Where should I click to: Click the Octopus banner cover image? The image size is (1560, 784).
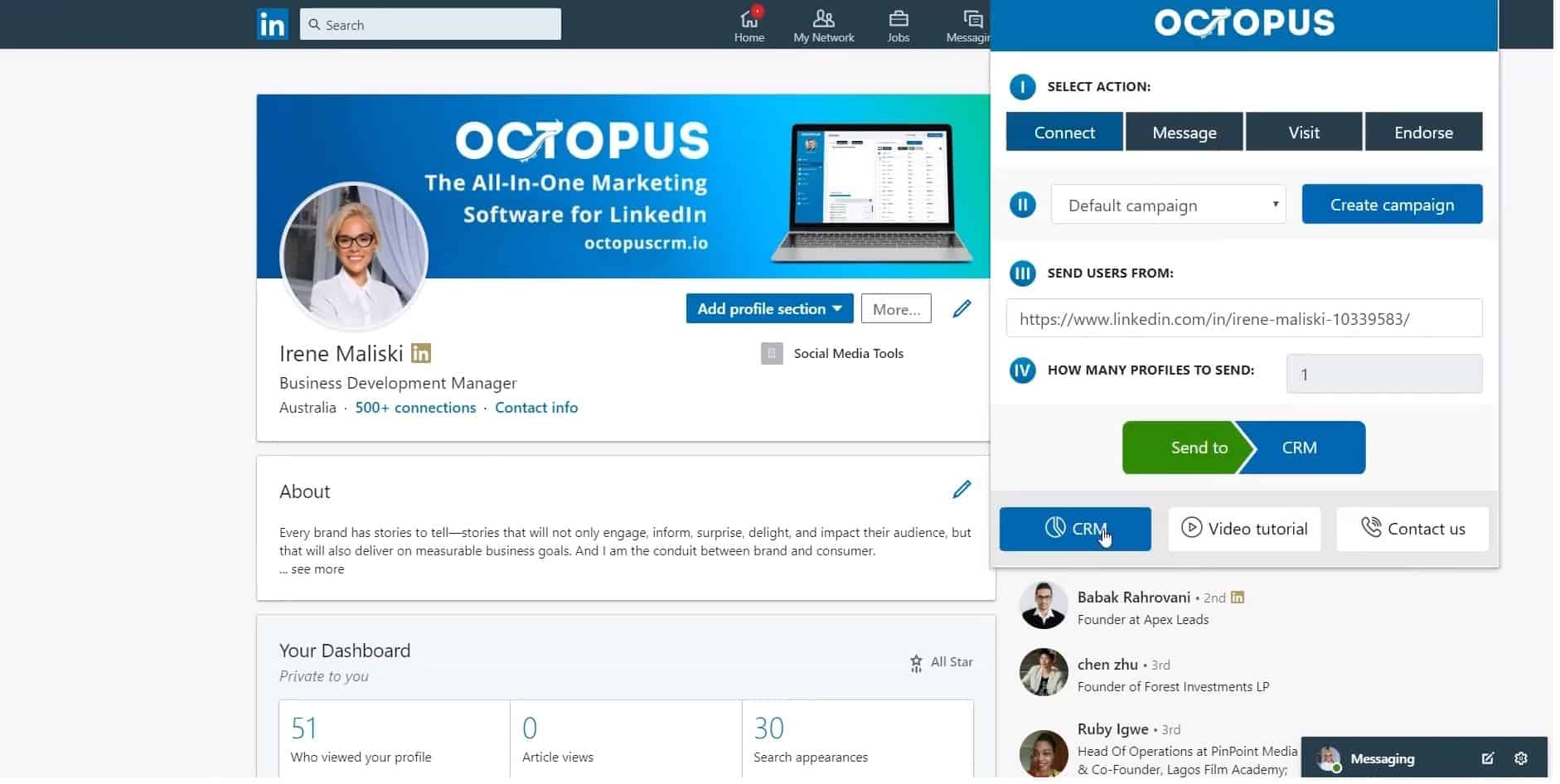623,187
